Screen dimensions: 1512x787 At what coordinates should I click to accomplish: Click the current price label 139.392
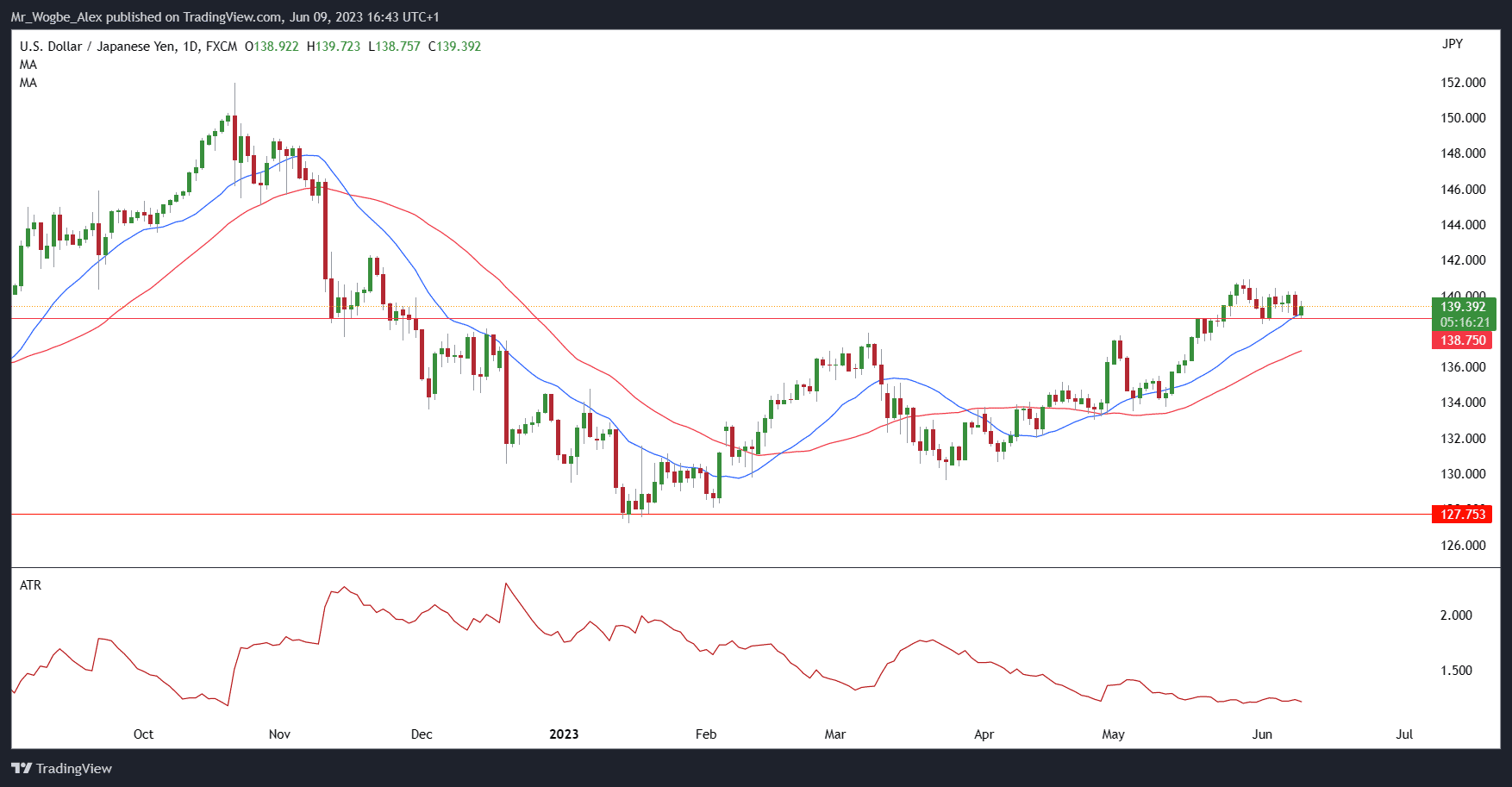tap(1464, 307)
